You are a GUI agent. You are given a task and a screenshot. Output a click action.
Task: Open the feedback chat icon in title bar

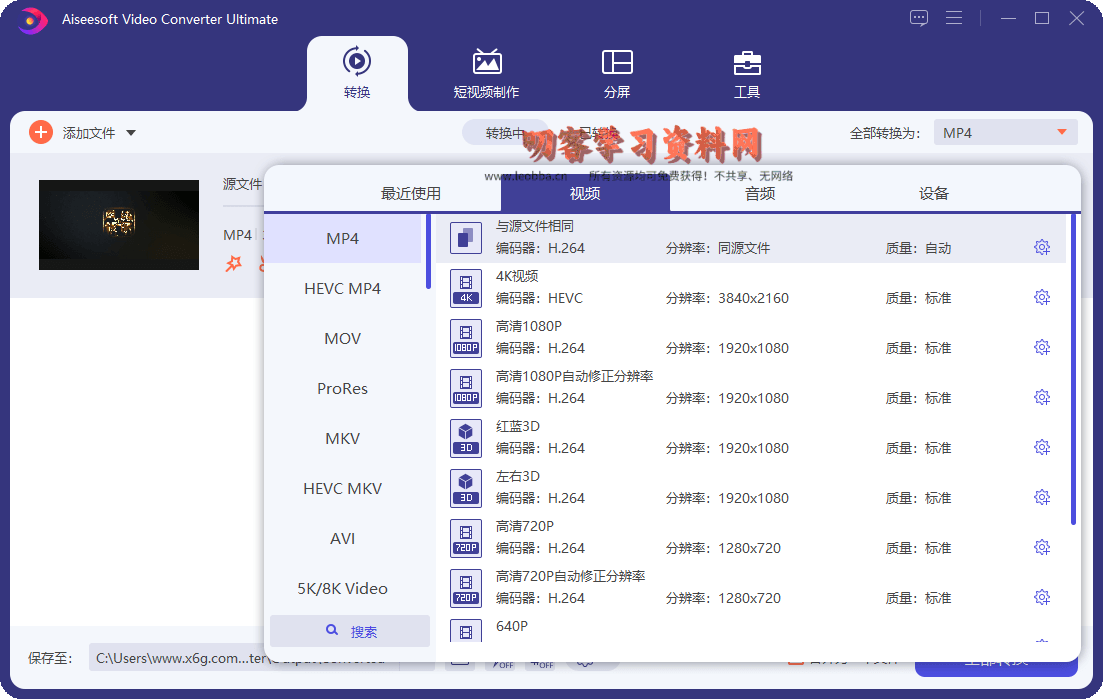pyautogui.click(x=918, y=18)
